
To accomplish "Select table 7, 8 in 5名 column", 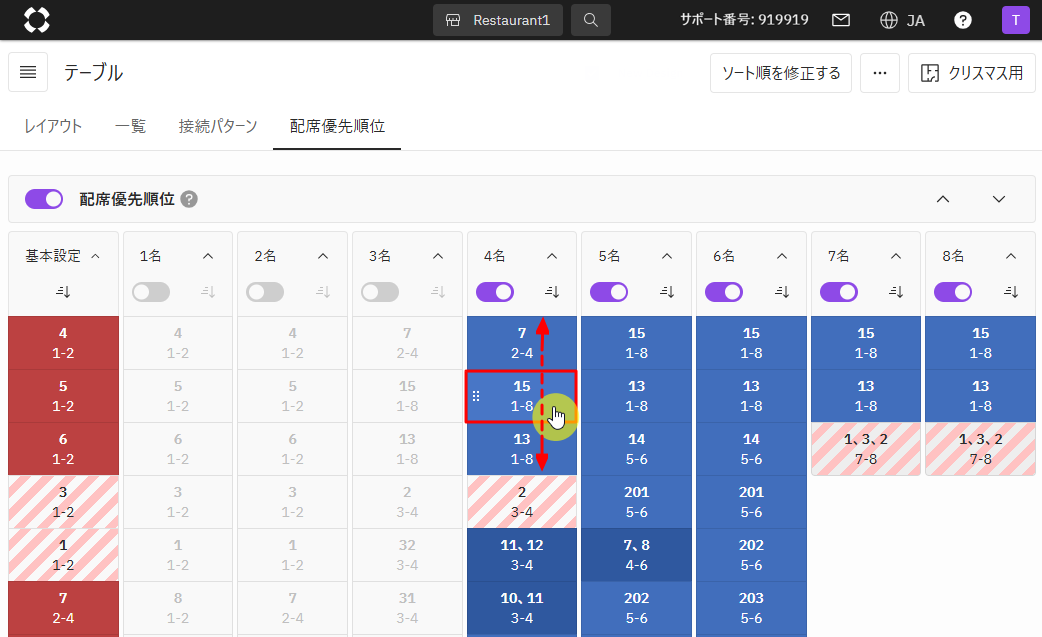I will coord(637,555).
